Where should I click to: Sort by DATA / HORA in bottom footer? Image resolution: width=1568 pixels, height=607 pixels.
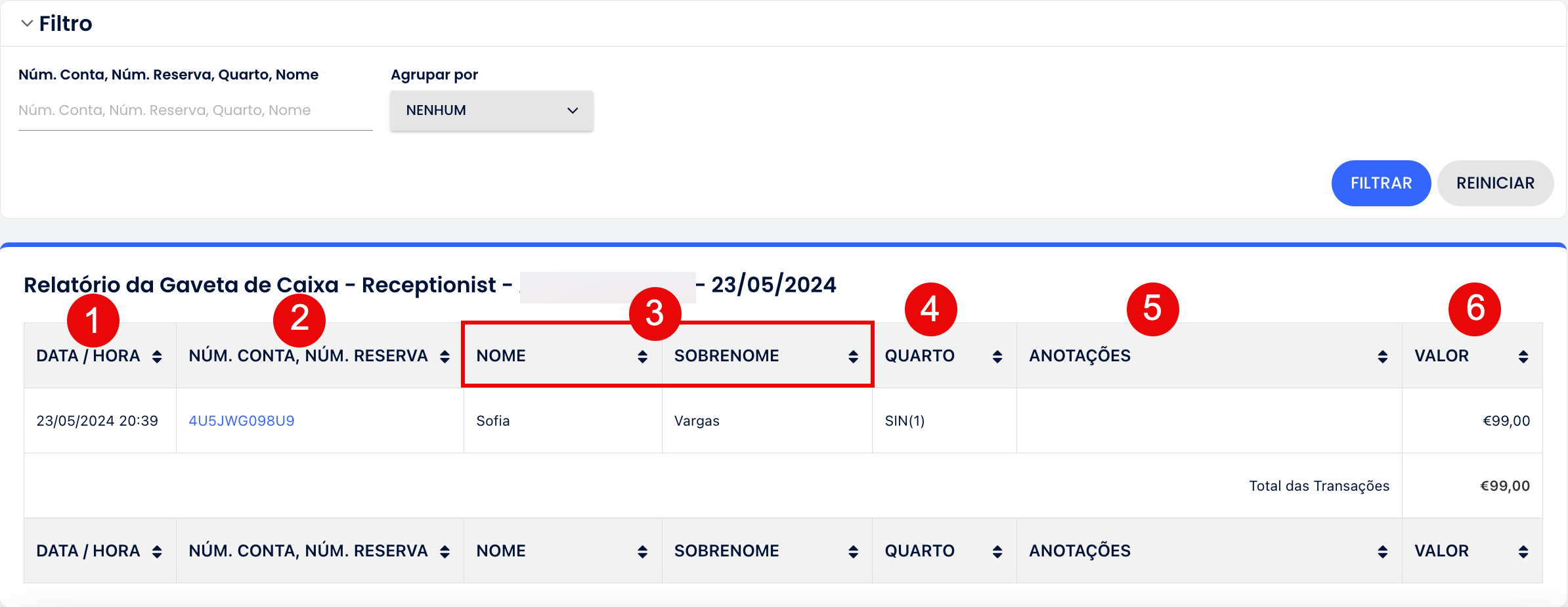pyautogui.click(x=100, y=551)
